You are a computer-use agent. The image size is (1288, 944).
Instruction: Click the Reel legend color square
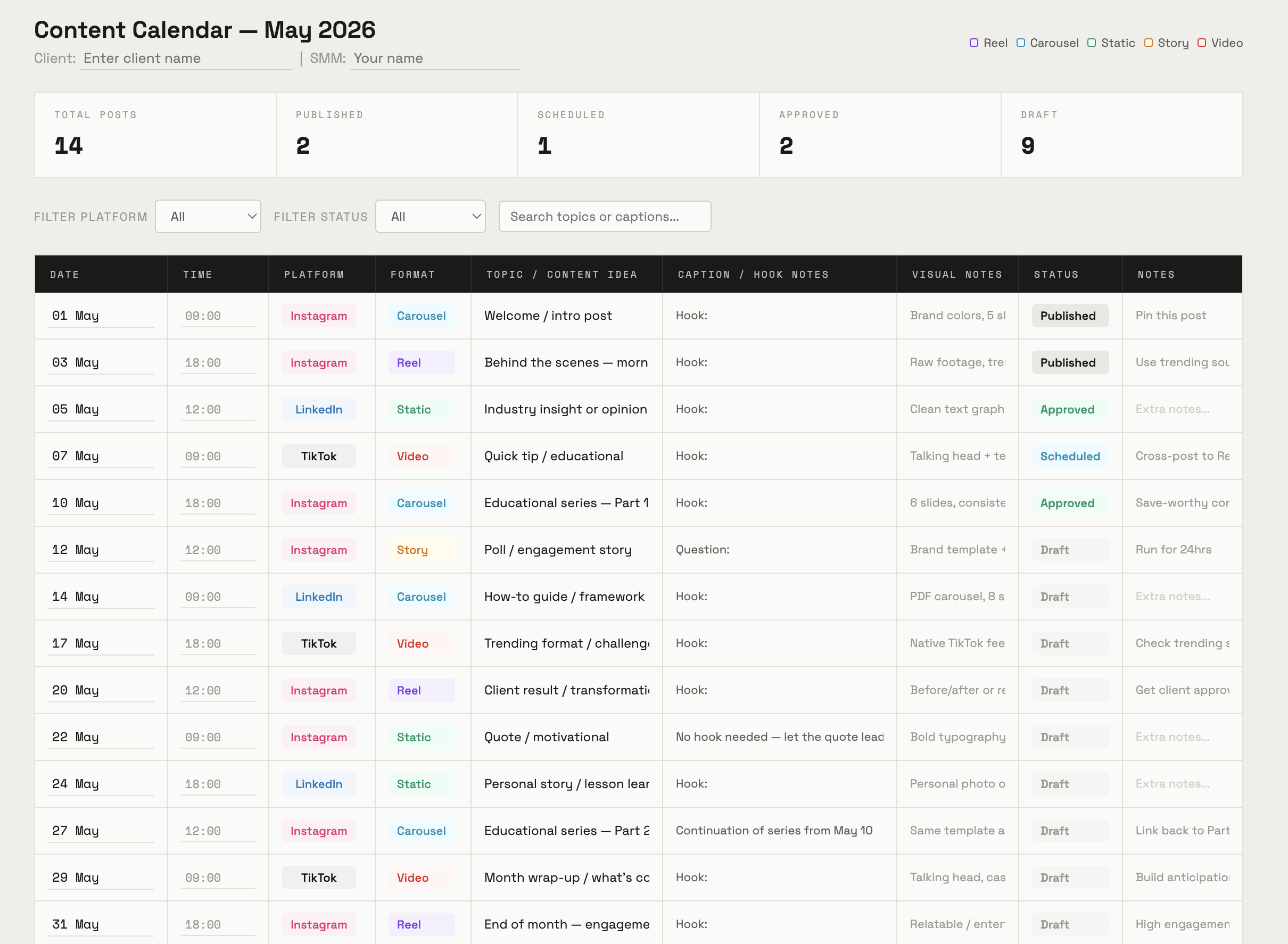coord(973,43)
